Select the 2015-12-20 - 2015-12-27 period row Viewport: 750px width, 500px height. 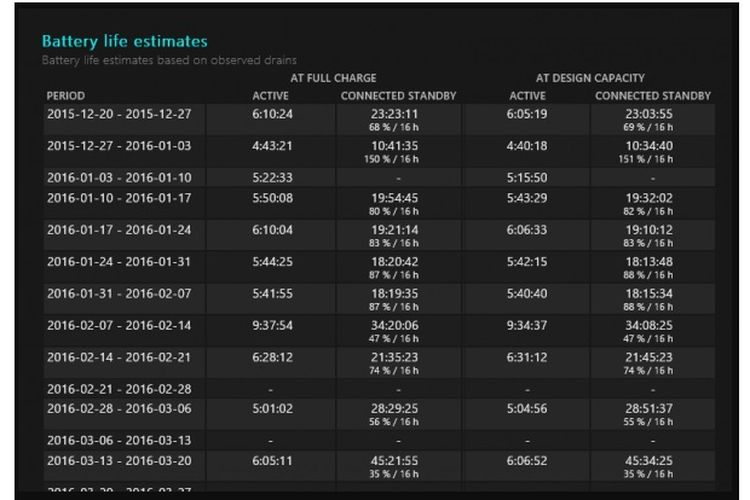click(x=118, y=114)
